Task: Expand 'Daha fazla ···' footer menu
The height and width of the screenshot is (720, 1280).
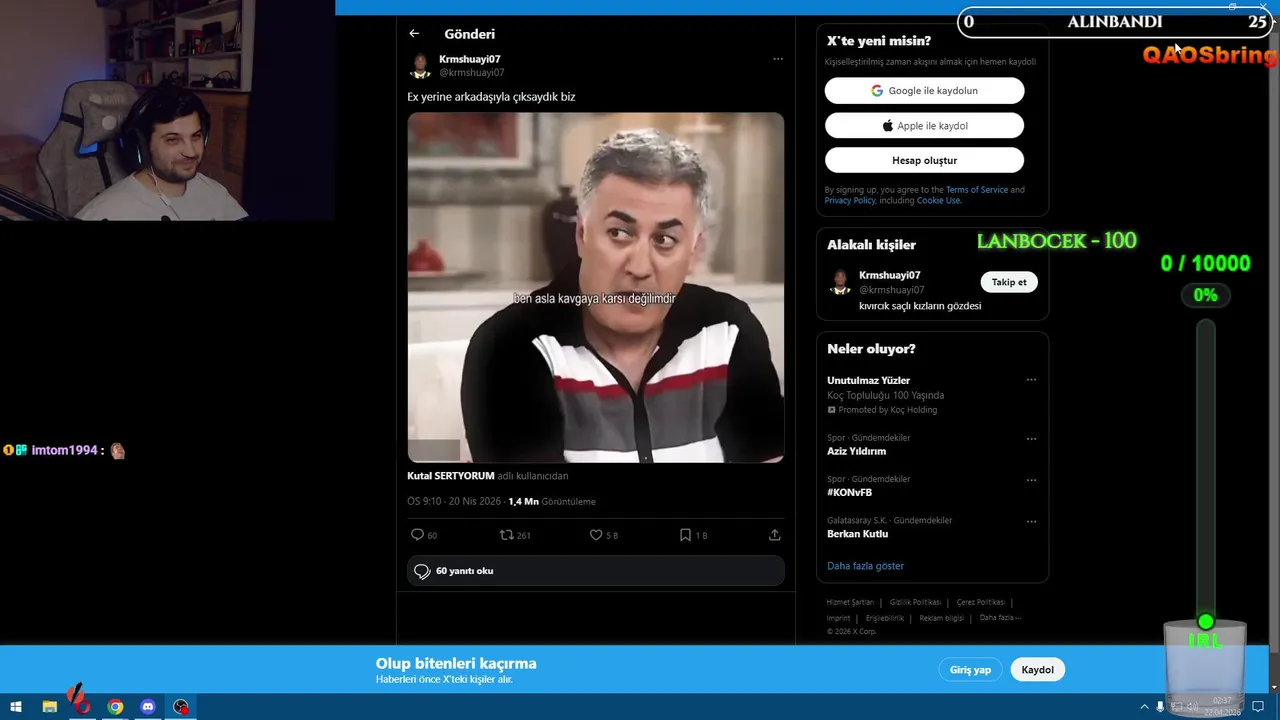Action: click(x=1000, y=618)
